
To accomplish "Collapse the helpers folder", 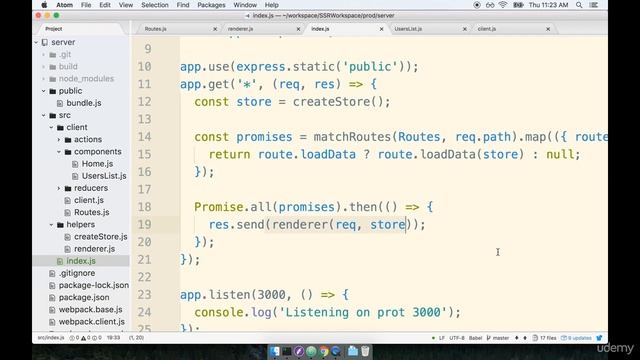I will pyautogui.click(x=51, y=224).
